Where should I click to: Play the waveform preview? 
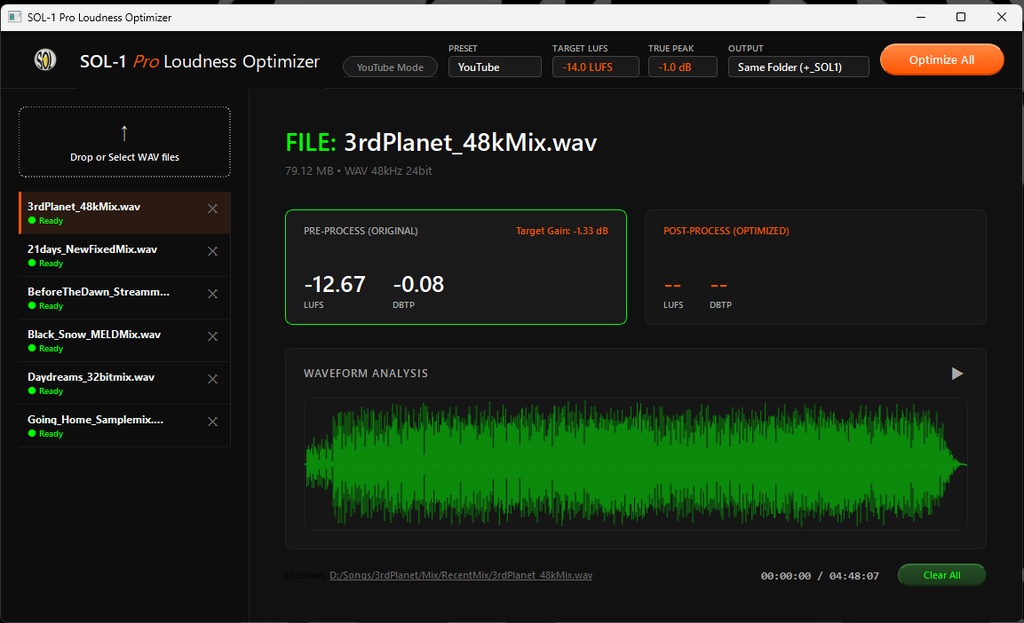point(956,372)
